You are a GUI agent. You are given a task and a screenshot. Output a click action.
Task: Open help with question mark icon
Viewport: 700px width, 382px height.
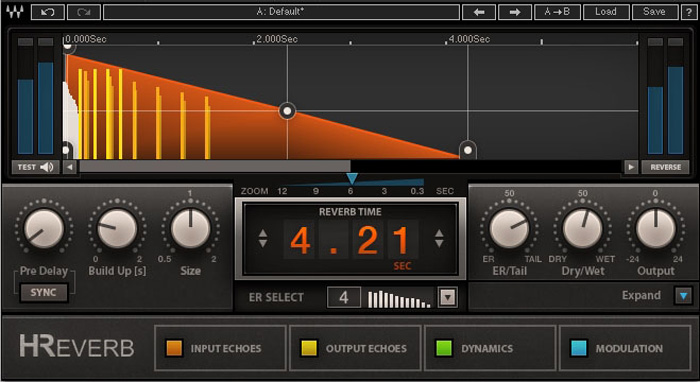[x=689, y=12]
